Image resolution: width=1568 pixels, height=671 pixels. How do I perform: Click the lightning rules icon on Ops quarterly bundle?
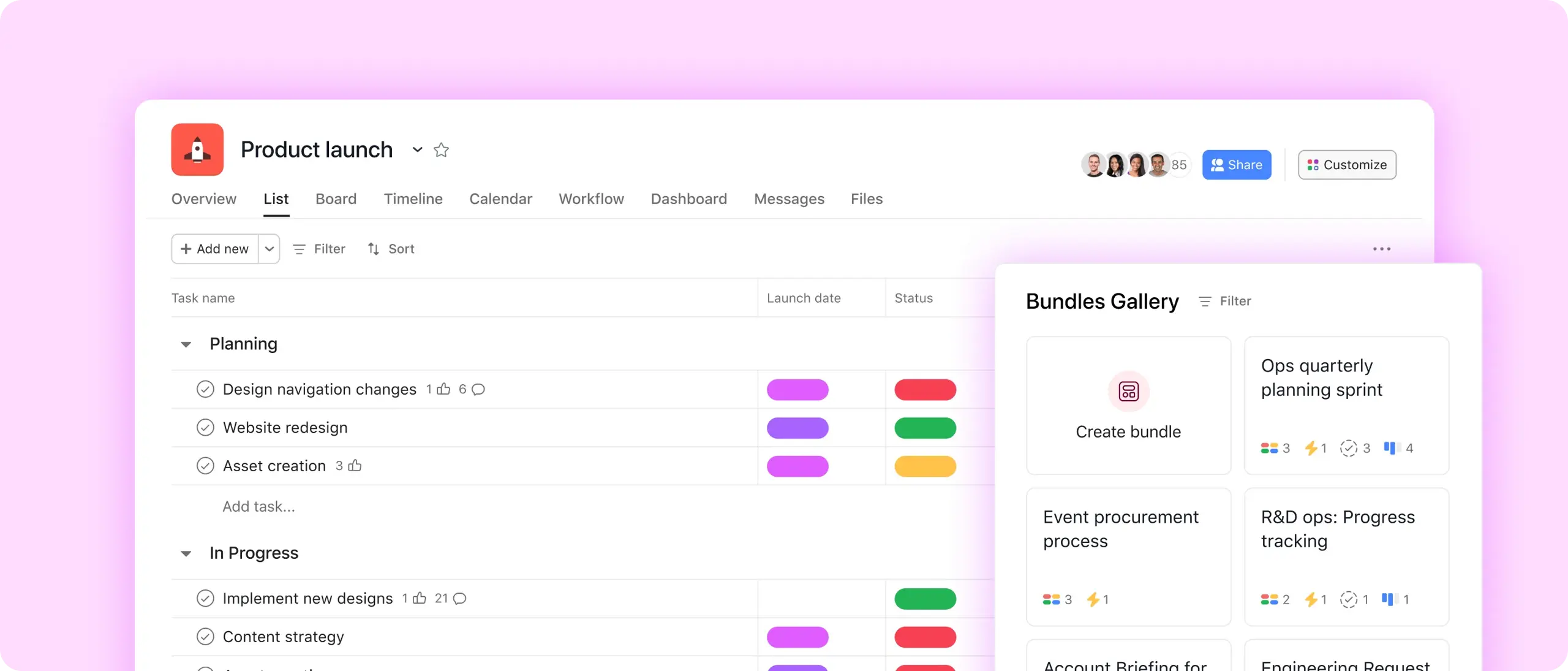click(1311, 449)
